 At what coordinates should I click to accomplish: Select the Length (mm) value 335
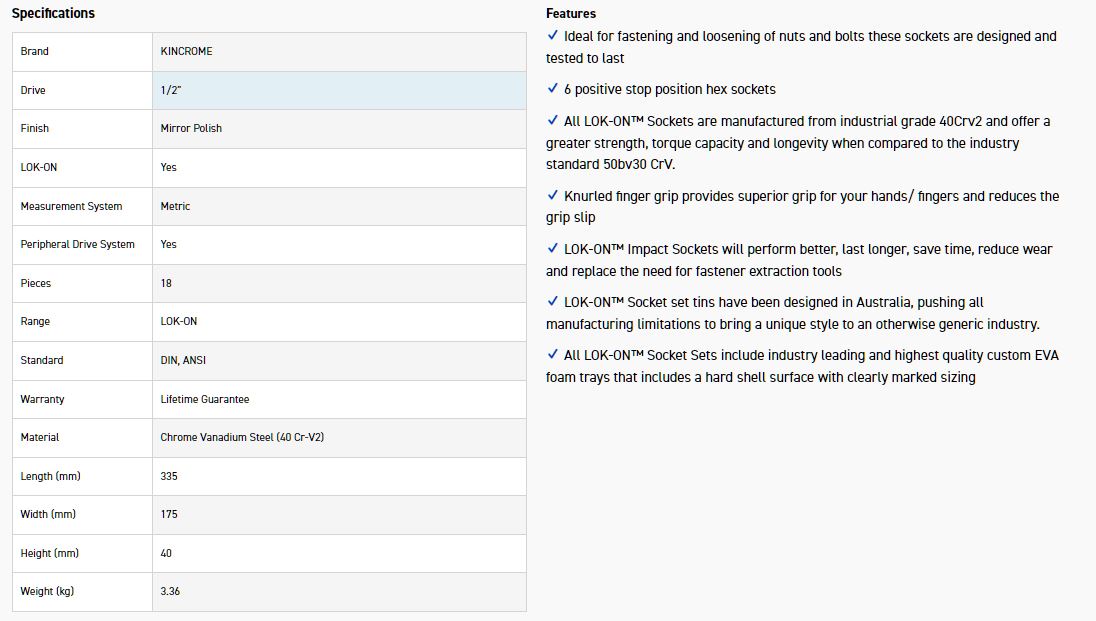point(169,476)
